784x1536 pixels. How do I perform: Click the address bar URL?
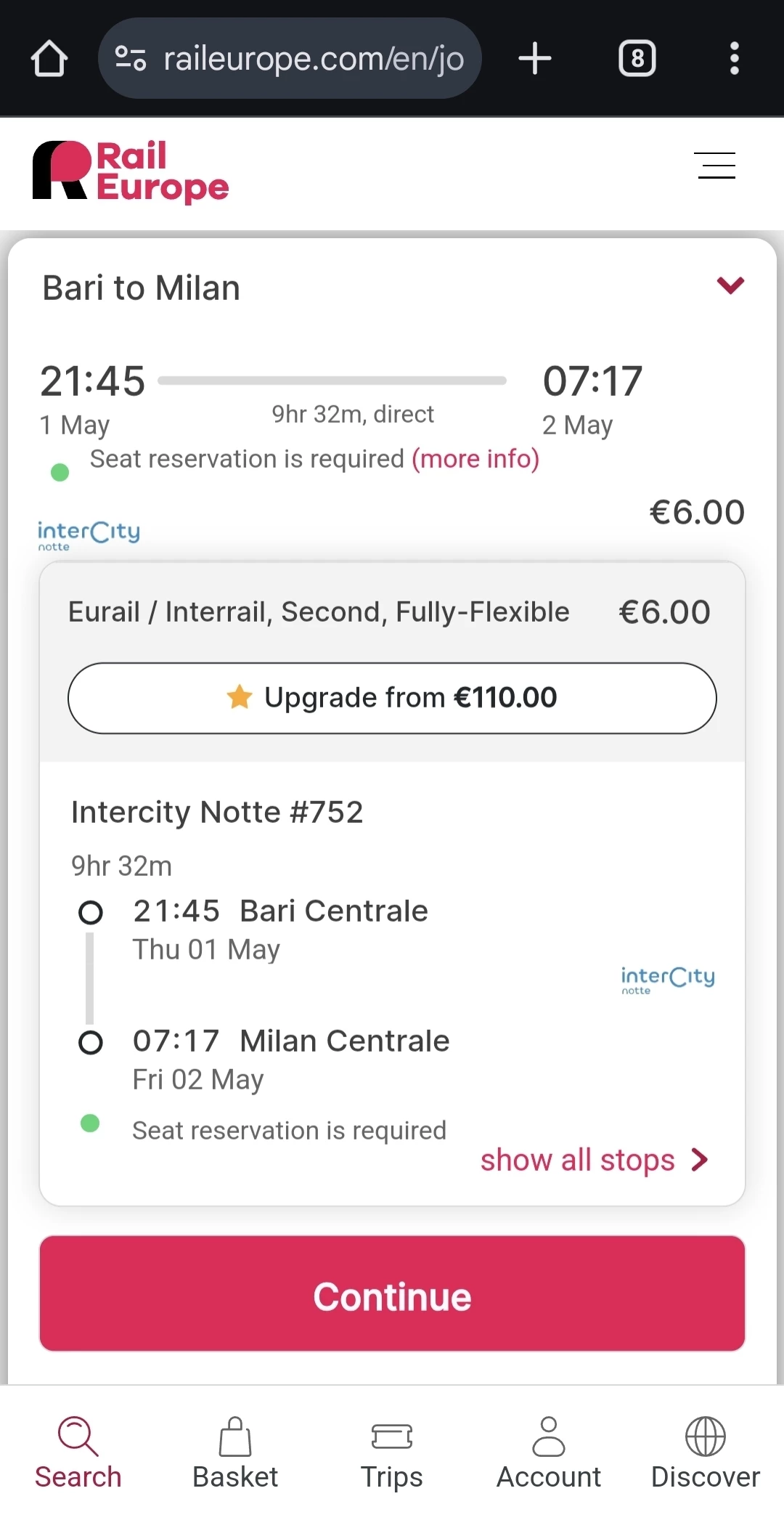tap(314, 59)
